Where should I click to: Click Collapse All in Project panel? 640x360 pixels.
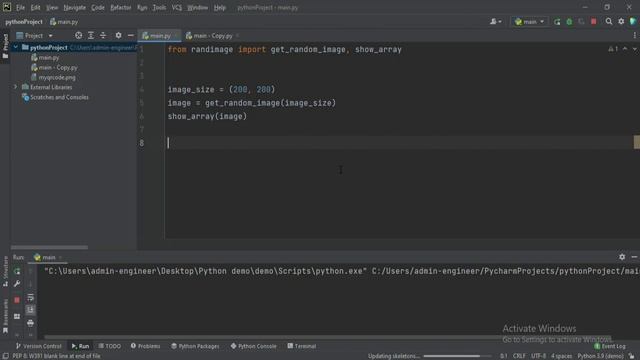(103, 36)
